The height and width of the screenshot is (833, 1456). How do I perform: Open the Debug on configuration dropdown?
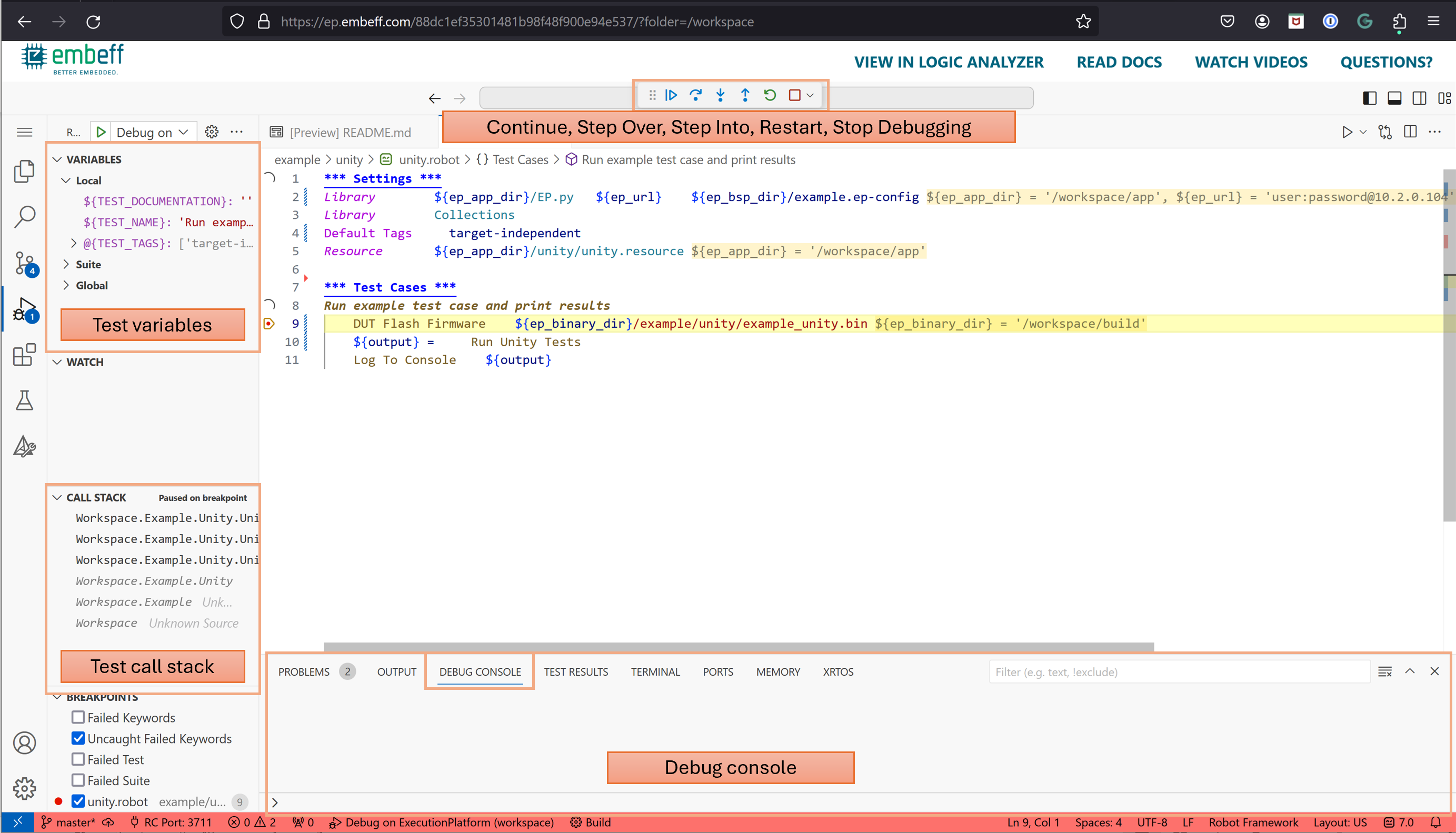pyautogui.click(x=152, y=132)
